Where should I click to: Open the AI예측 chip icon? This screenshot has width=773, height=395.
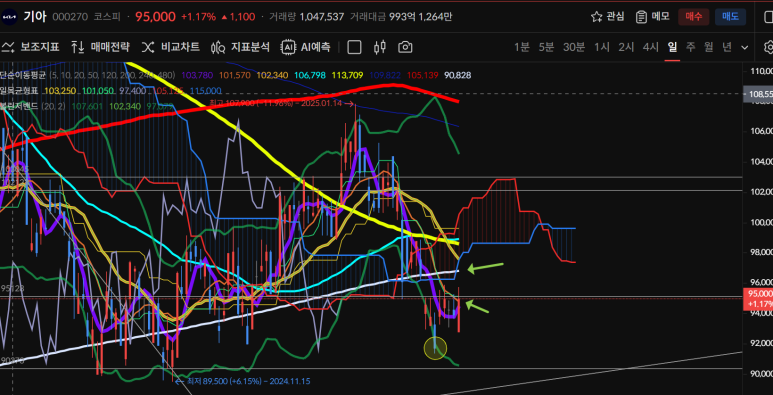tap(288, 47)
